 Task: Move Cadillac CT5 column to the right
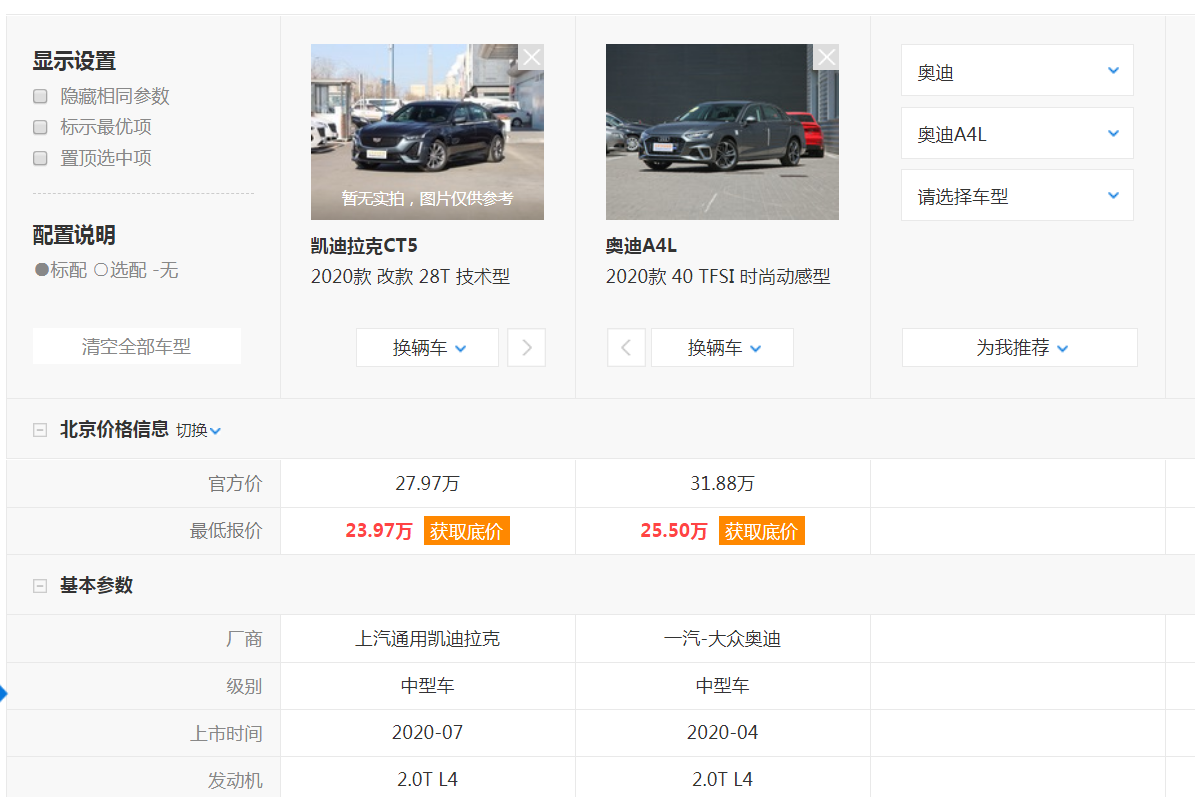(x=527, y=347)
